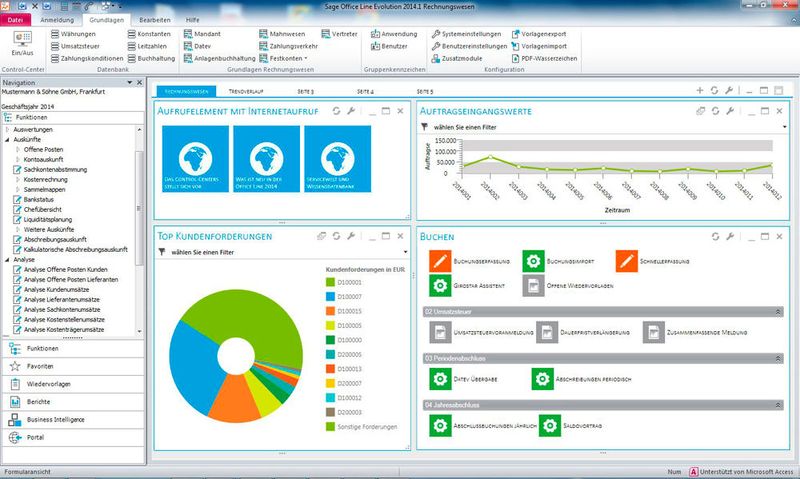Collapse the 02 Umsatzsteuer section

coord(778,312)
